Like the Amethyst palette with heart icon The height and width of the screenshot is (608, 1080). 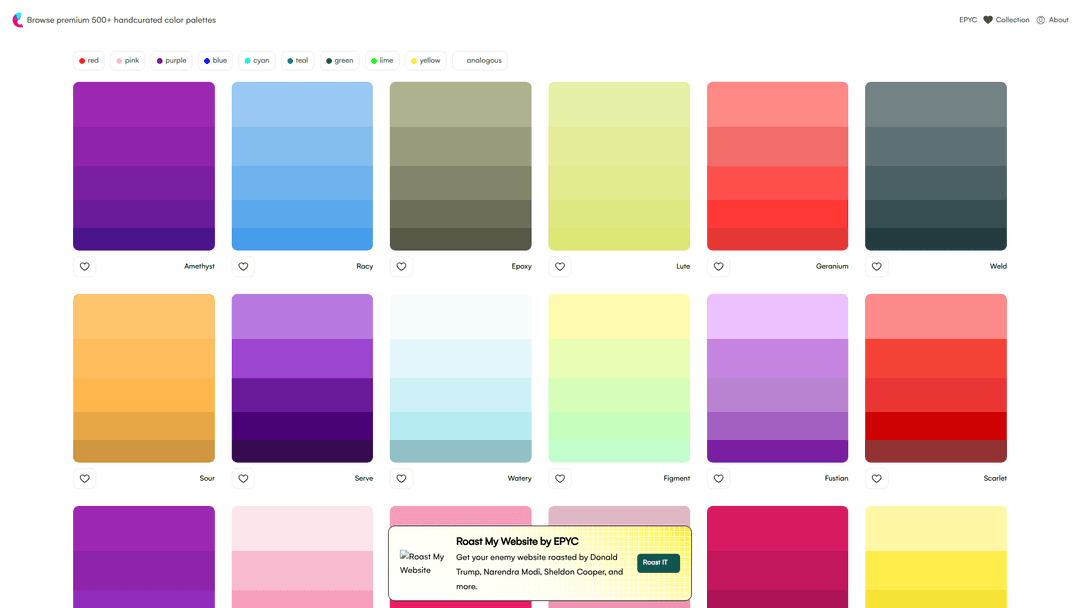pyautogui.click(x=85, y=267)
